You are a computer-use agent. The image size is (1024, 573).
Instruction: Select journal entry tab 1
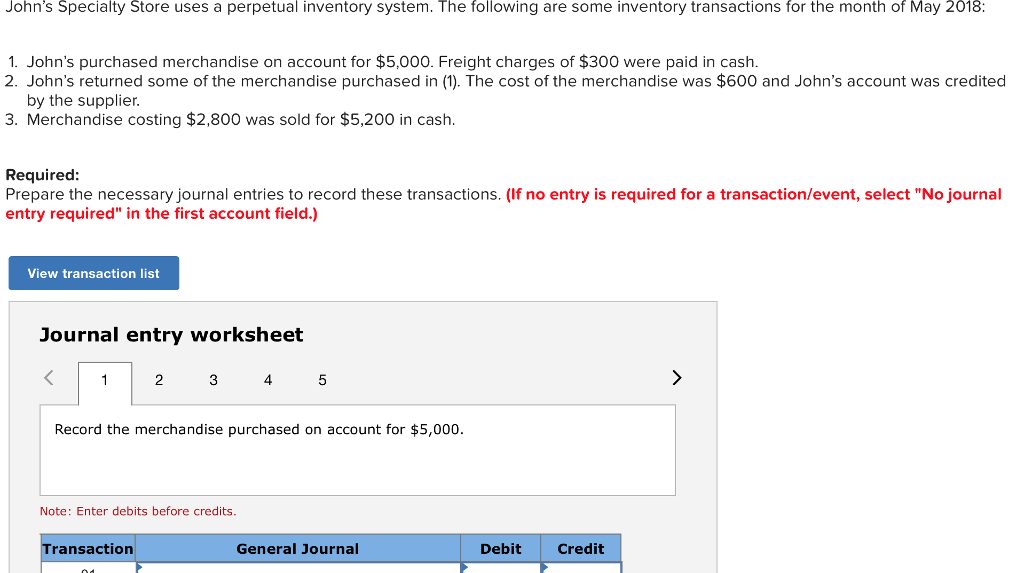pos(104,380)
